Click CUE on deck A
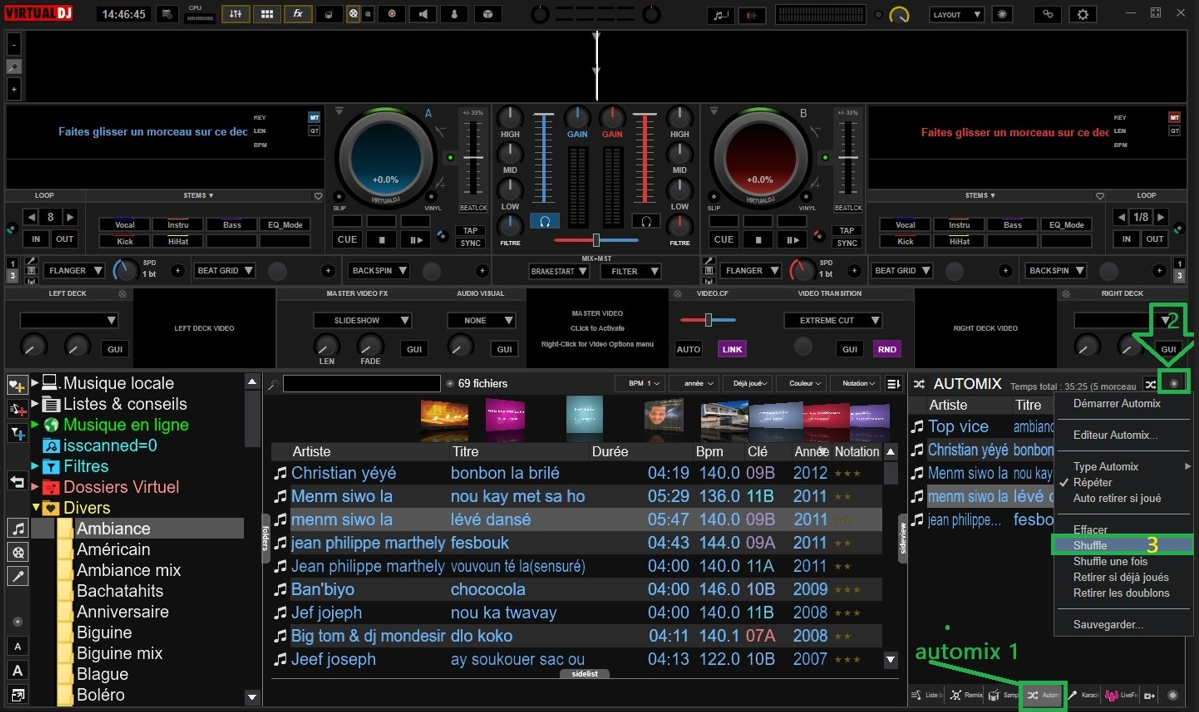Image resolution: width=1199 pixels, height=712 pixels. (x=347, y=239)
